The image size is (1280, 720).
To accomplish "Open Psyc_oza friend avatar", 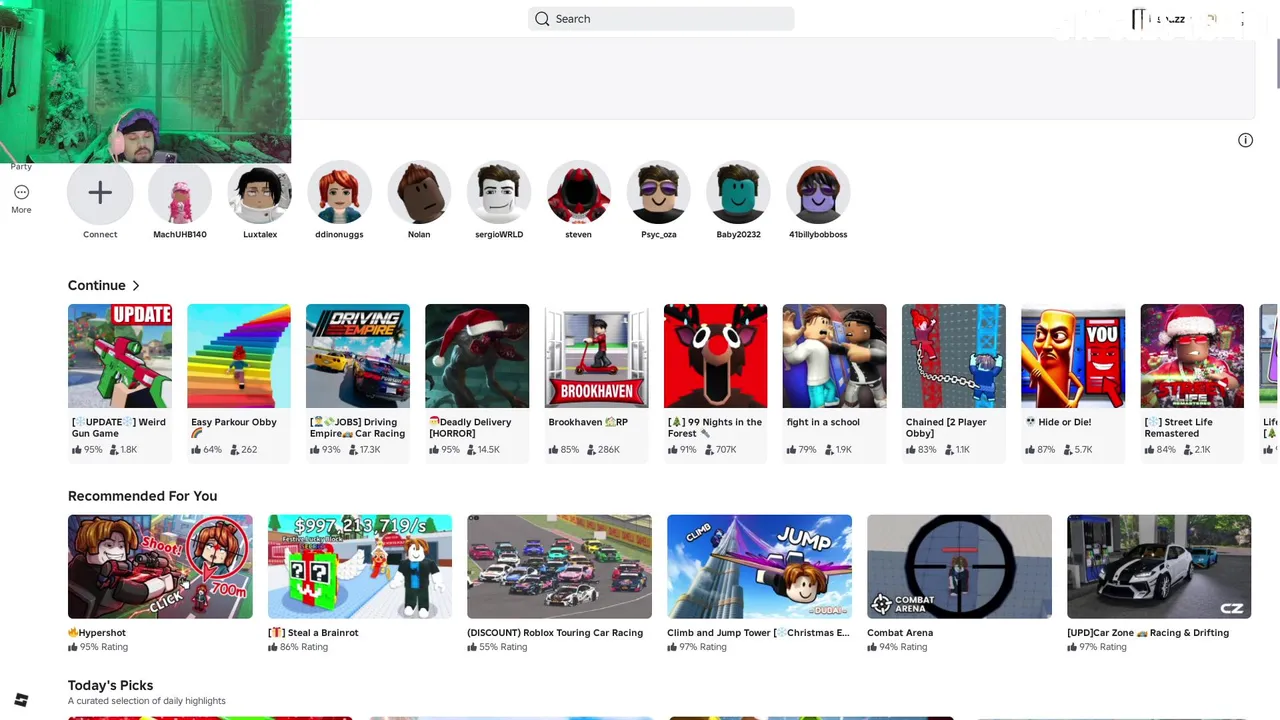I will (x=658, y=193).
